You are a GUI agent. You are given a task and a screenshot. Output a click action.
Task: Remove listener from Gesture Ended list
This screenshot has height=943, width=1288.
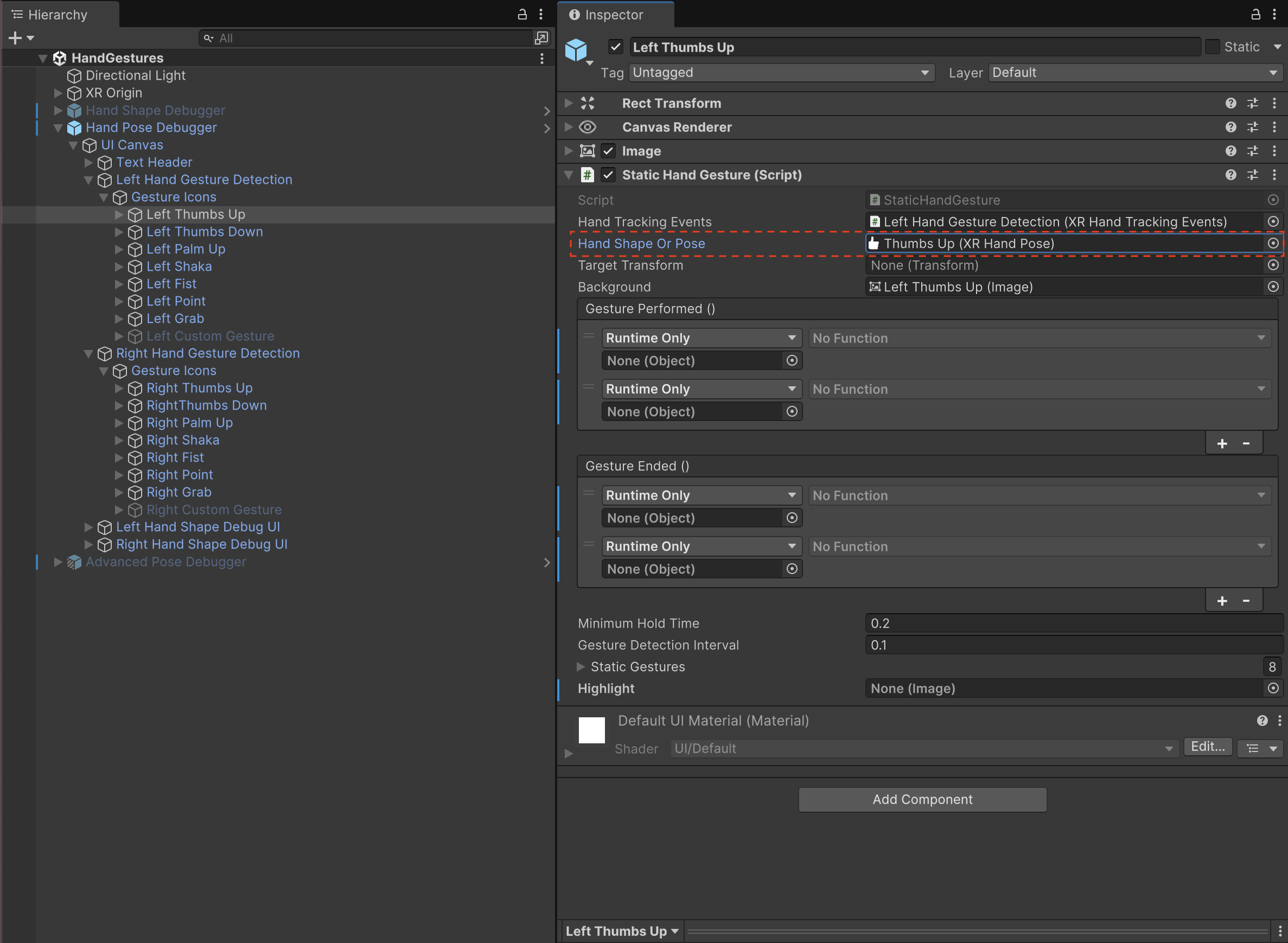tap(1246, 601)
